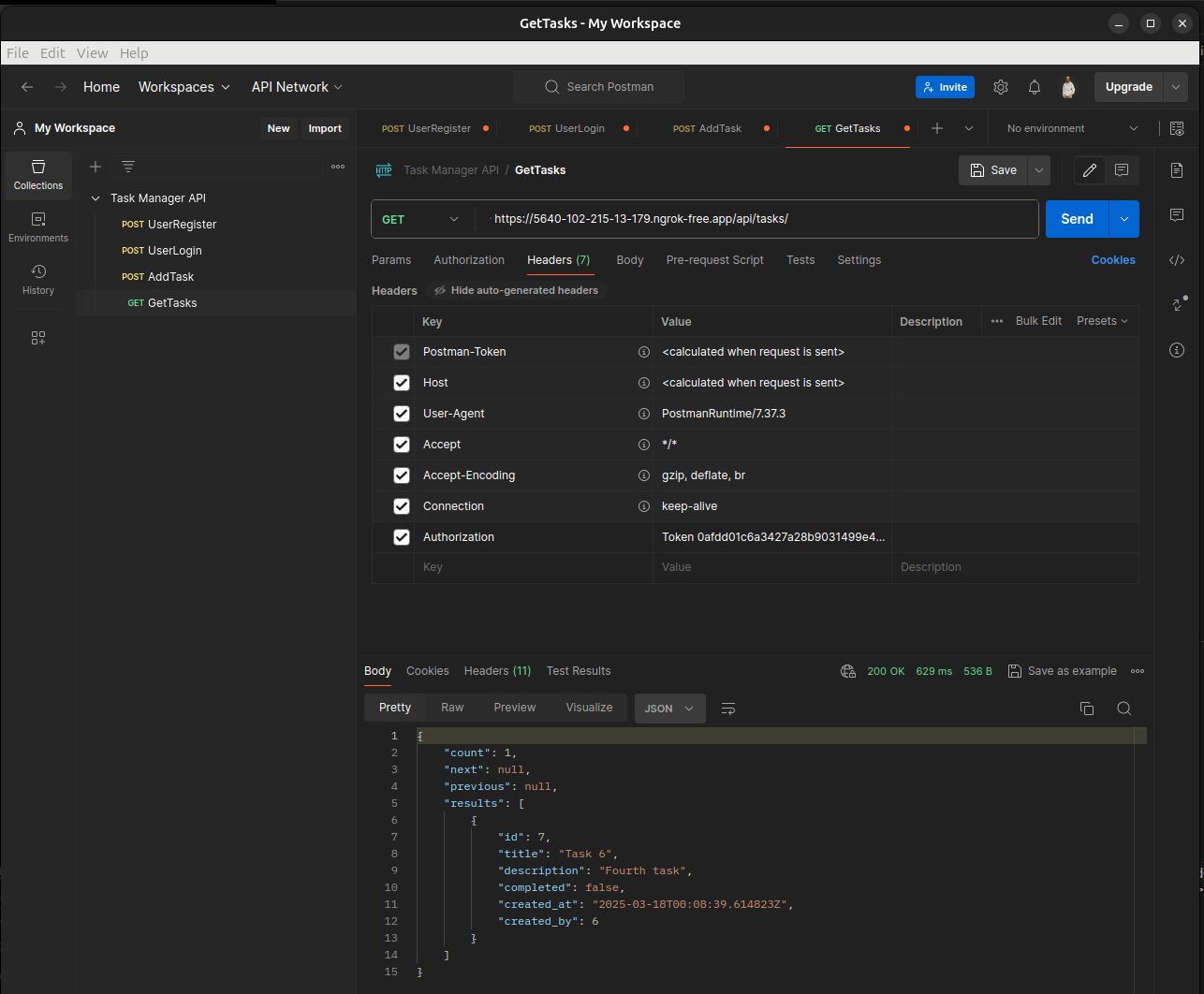Viewport: 1204px width, 994px height.
Task: Open the comments icon in right sidebar
Action: pos(1177,215)
